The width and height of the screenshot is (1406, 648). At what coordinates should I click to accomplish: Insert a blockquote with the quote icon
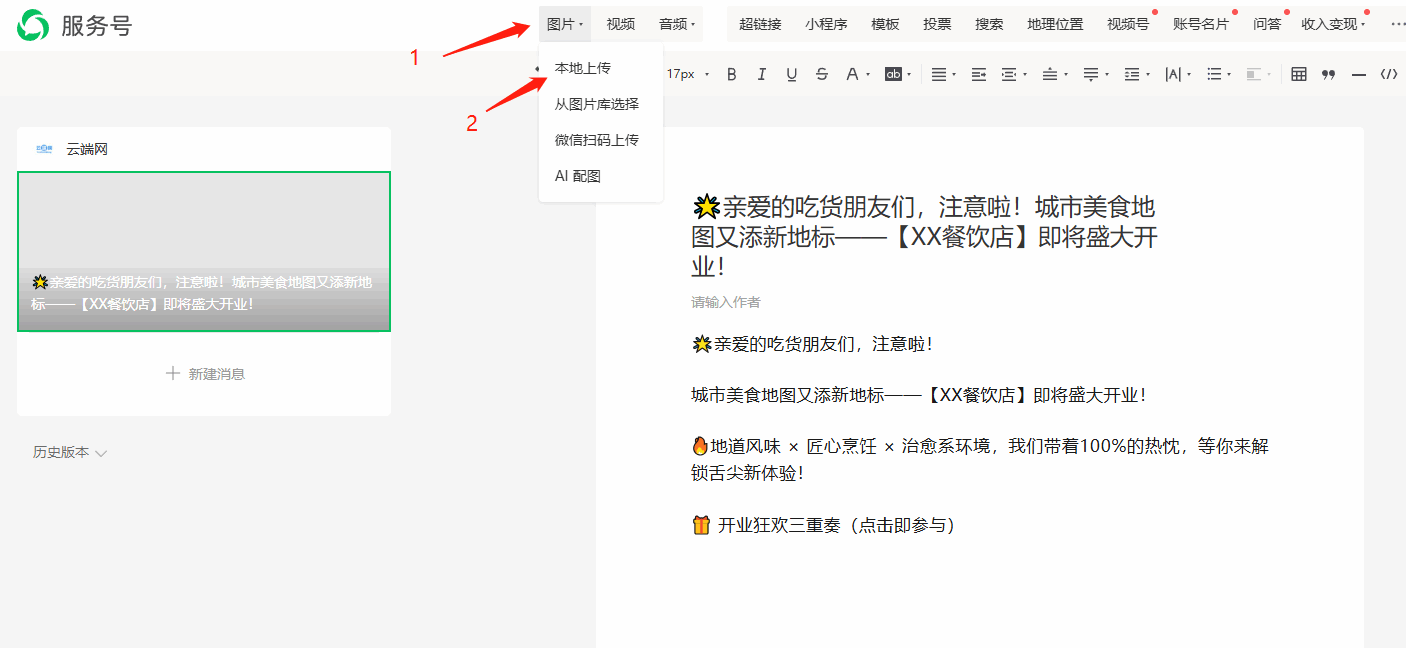1329,74
